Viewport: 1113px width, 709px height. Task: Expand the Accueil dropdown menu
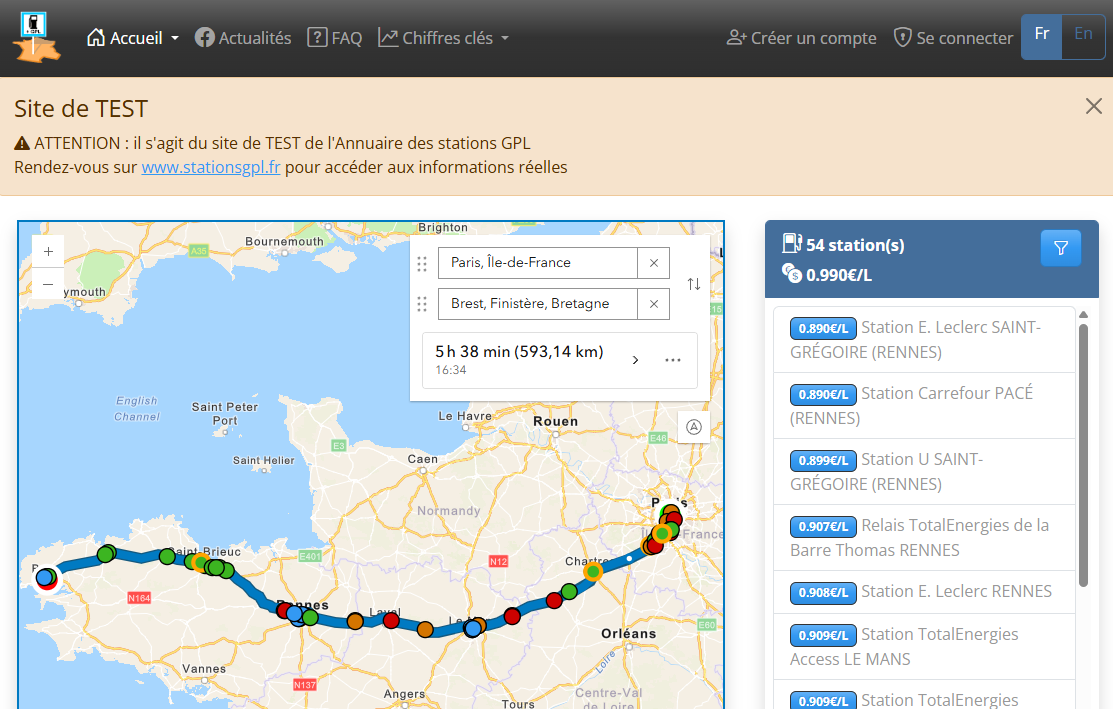coord(133,38)
